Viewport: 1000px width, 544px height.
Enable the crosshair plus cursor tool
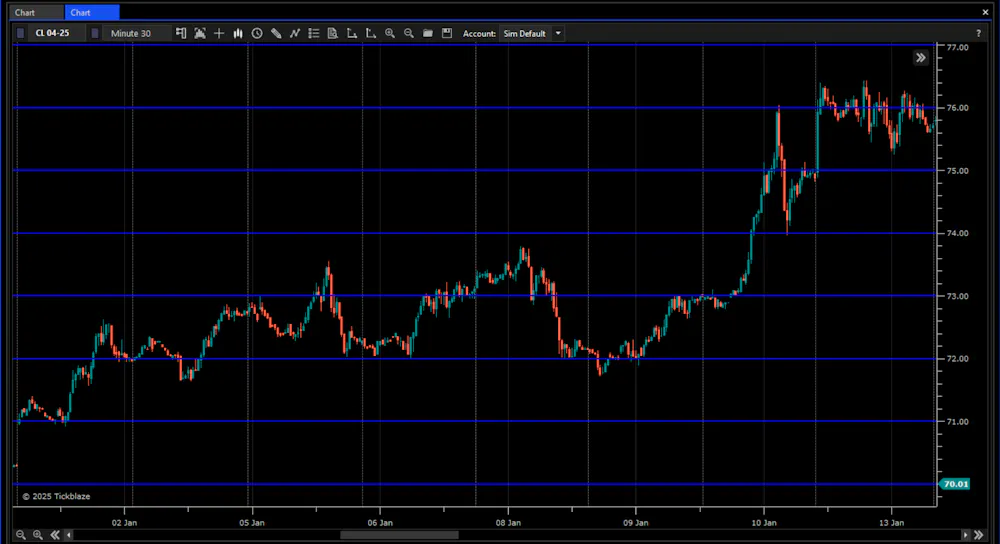[219, 33]
